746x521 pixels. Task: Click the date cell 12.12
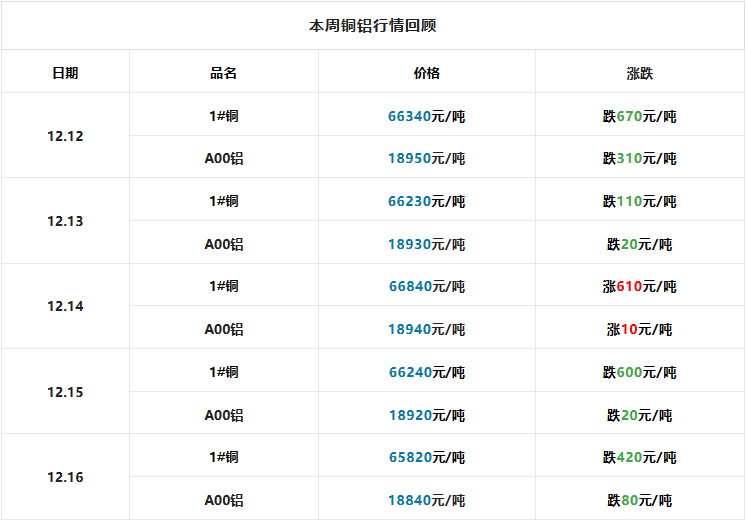tap(65, 136)
